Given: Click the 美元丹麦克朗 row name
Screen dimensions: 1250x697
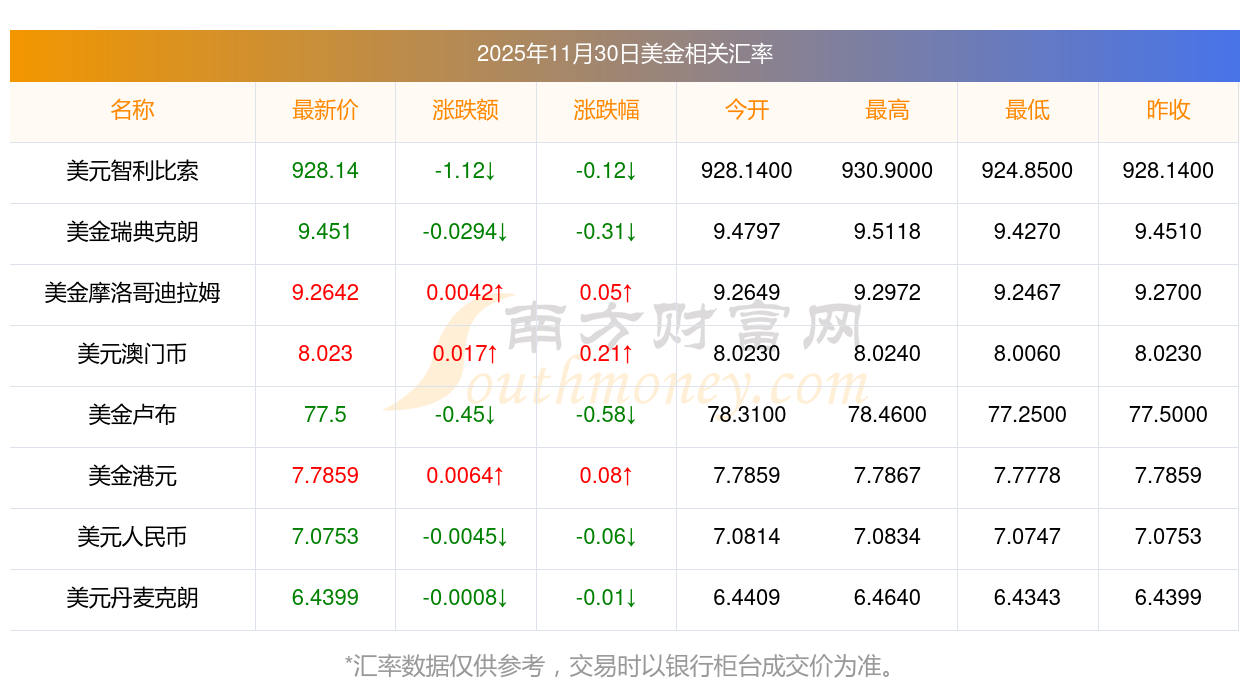Looking at the screenshot, I should coord(133,598).
